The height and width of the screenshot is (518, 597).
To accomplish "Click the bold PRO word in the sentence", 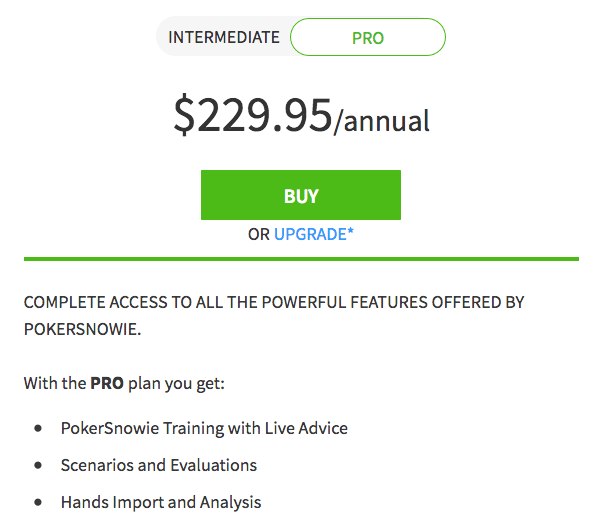I will coord(107,383).
